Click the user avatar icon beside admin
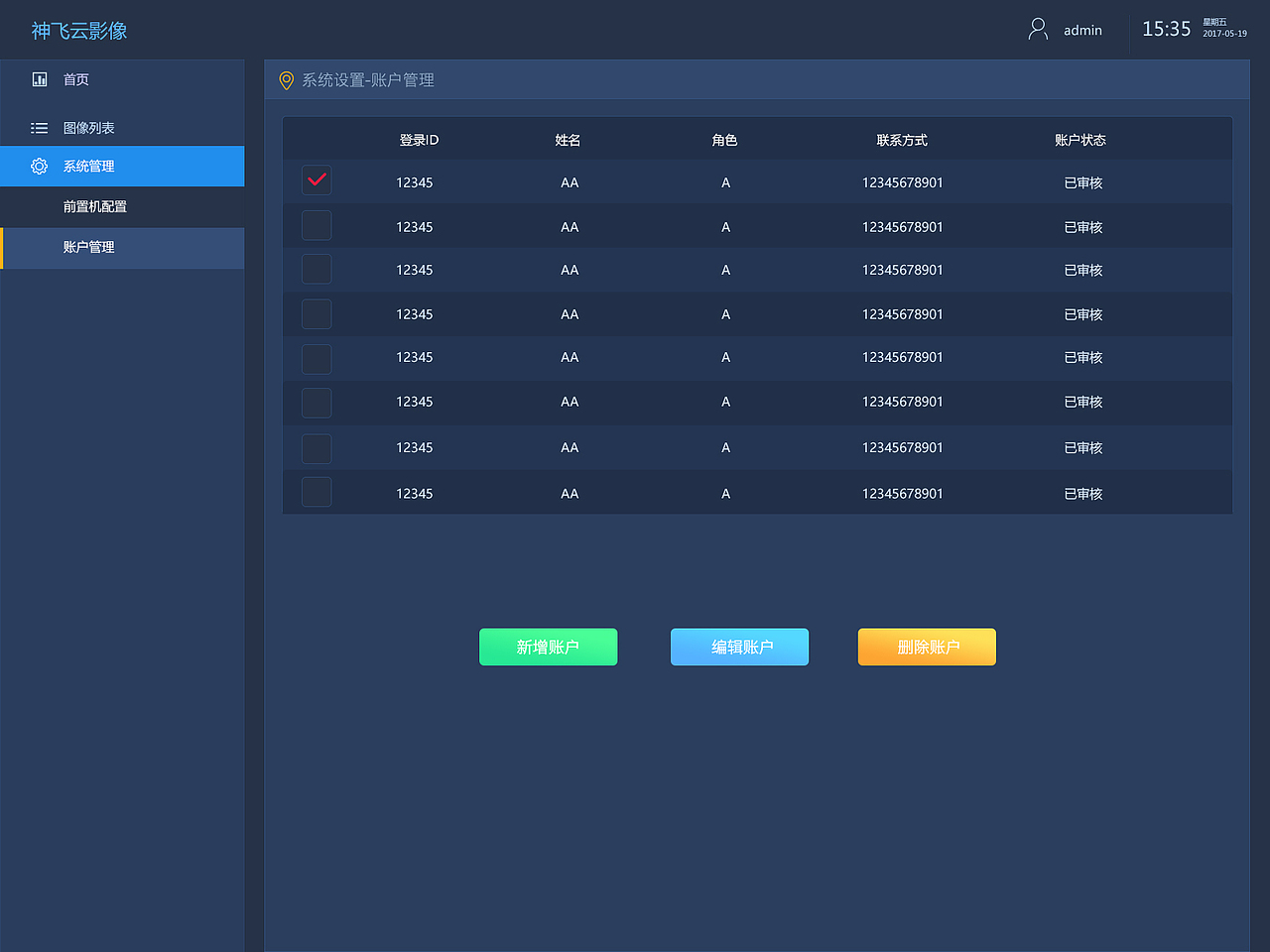The image size is (1270, 952). (x=1038, y=30)
